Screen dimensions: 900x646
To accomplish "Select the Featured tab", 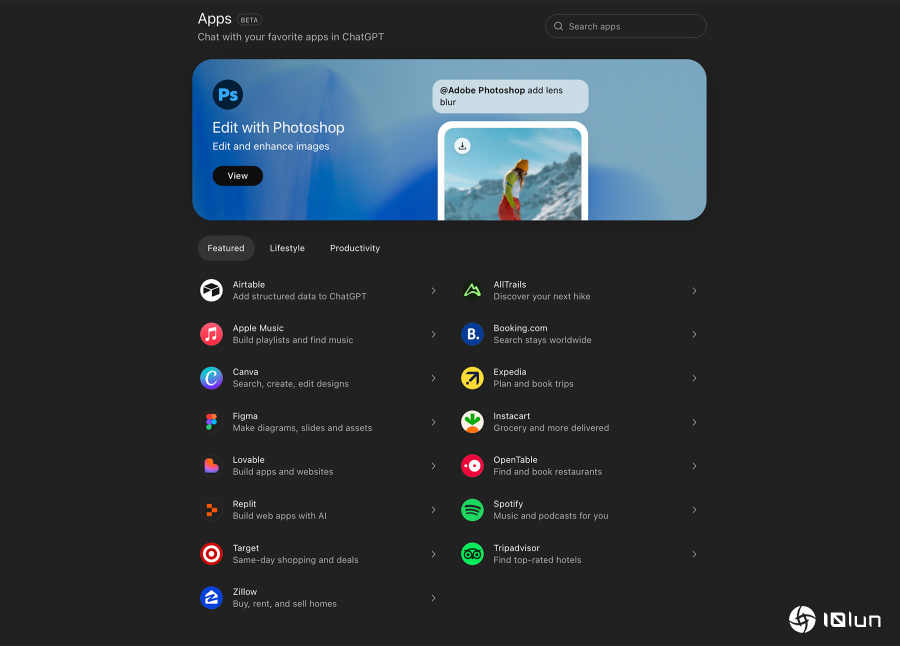I will point(226,248).
